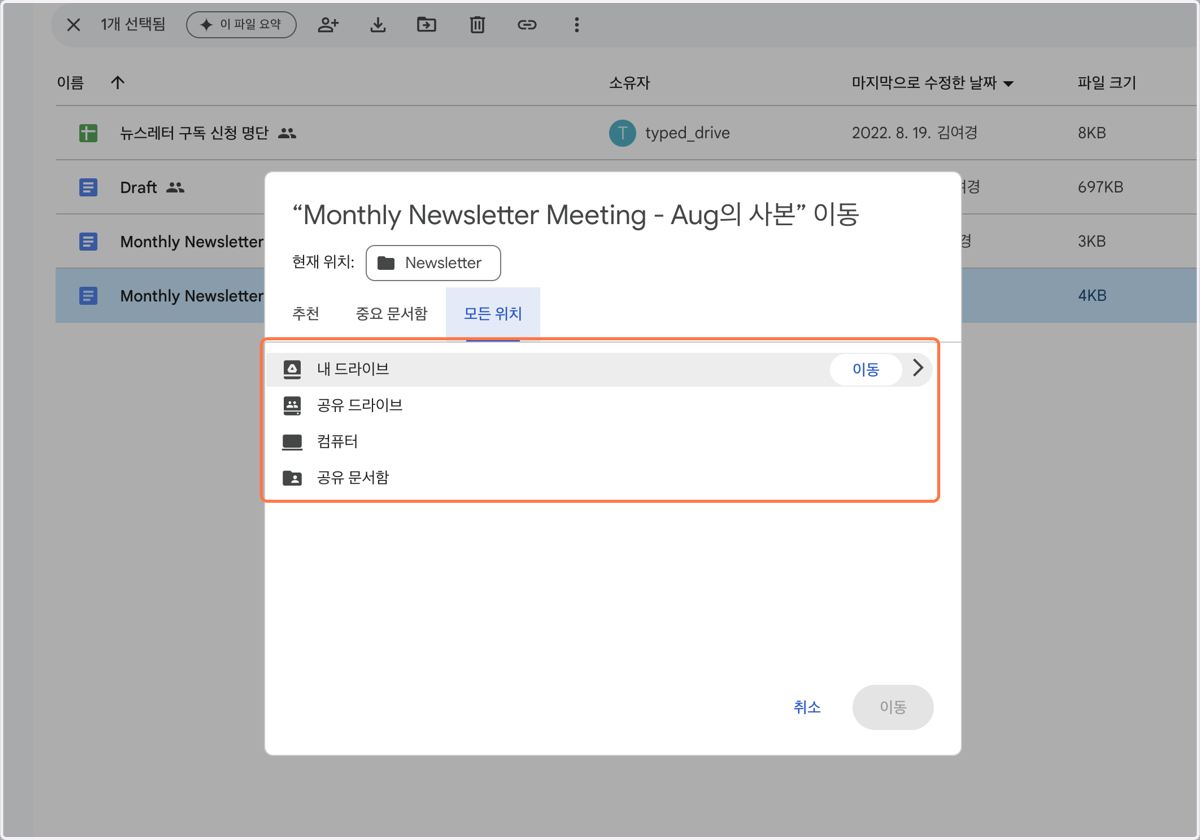Click the shared-people icon beside 뉴스레터 구독 신청 명단
The height and width of the screenshot is (840, 1200).
(287, 133)
